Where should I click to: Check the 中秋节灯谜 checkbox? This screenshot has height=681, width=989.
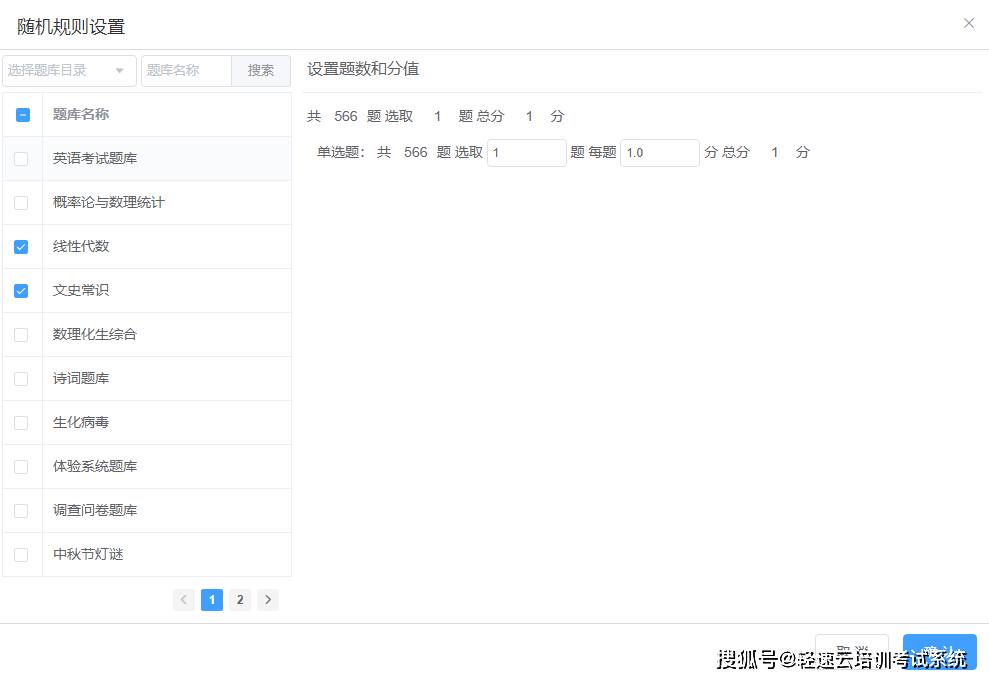[x=22, y=555]
